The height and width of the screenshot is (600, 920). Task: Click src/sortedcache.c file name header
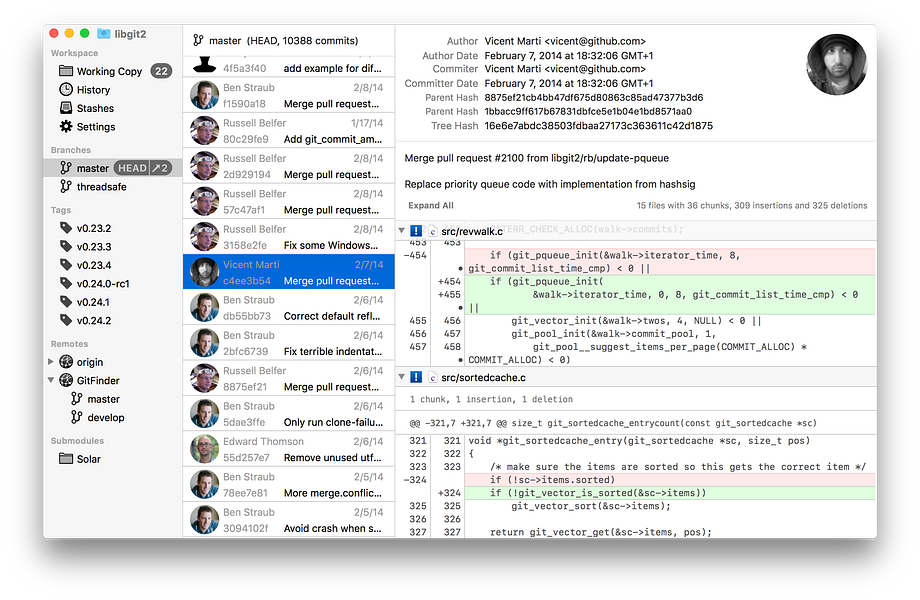click(x=483, y=378)
